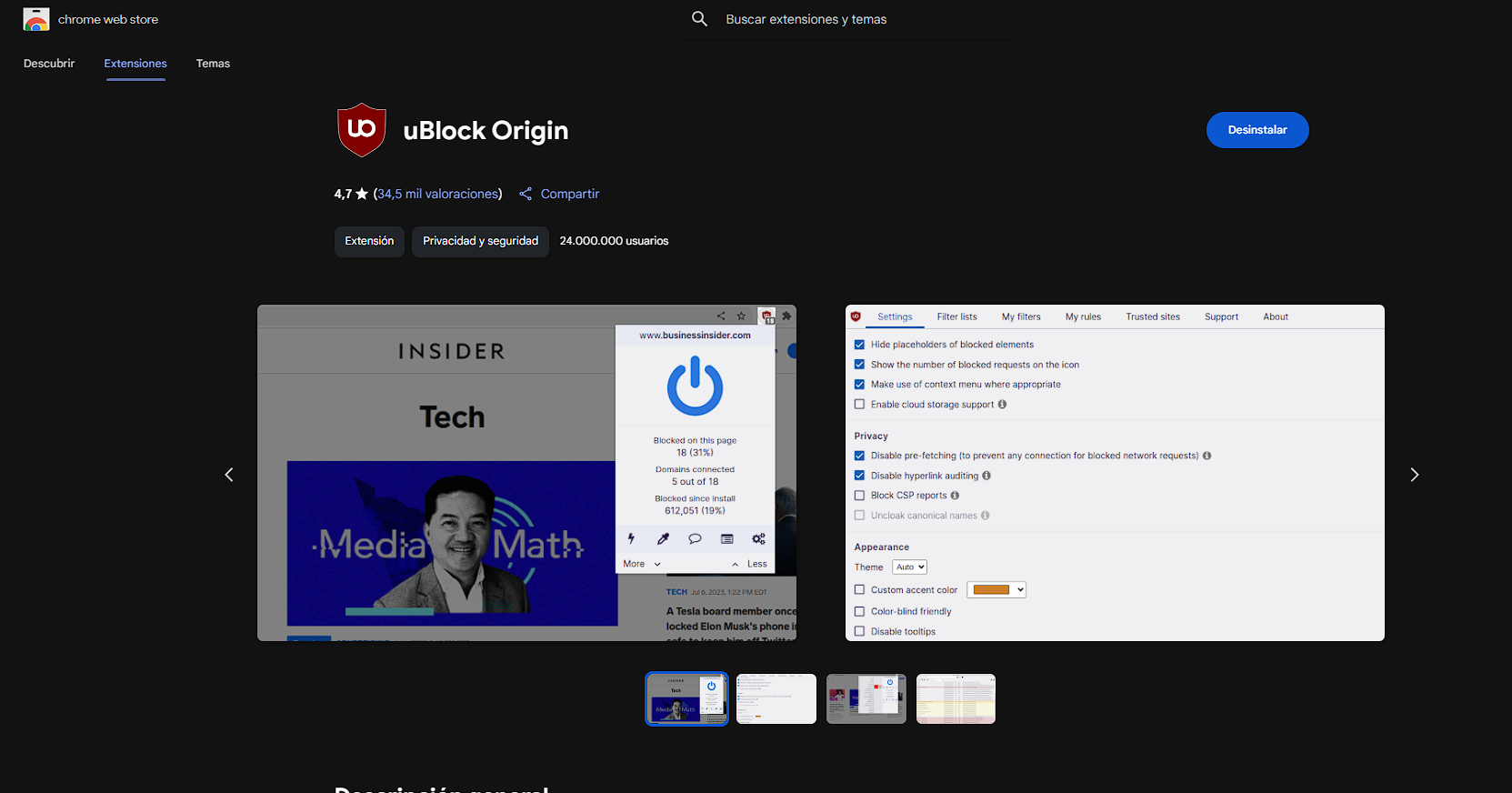Click the uBlock Origin shield logo

tap(362, 130)
